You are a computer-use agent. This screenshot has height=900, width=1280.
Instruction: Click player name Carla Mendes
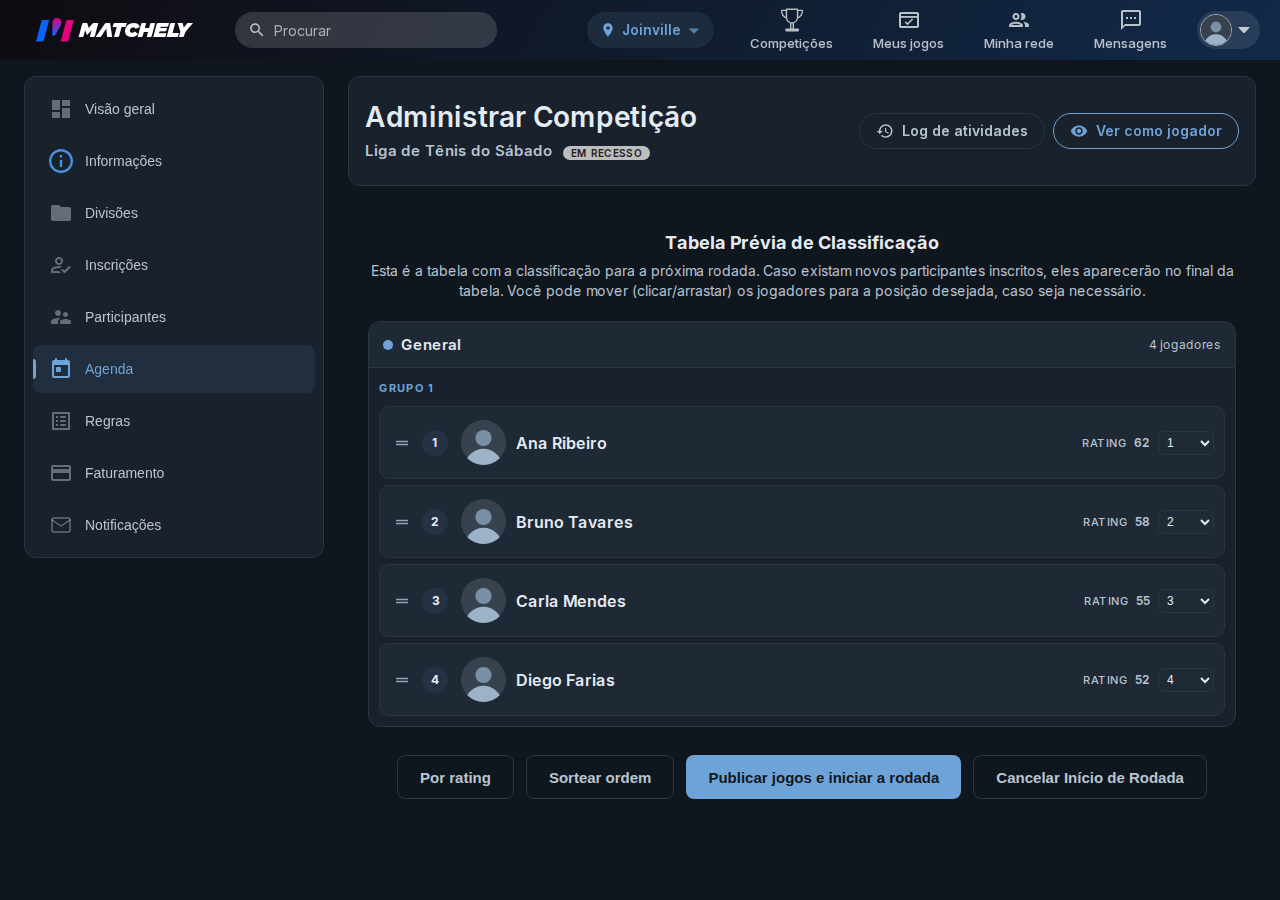click(x=571, y=601)
